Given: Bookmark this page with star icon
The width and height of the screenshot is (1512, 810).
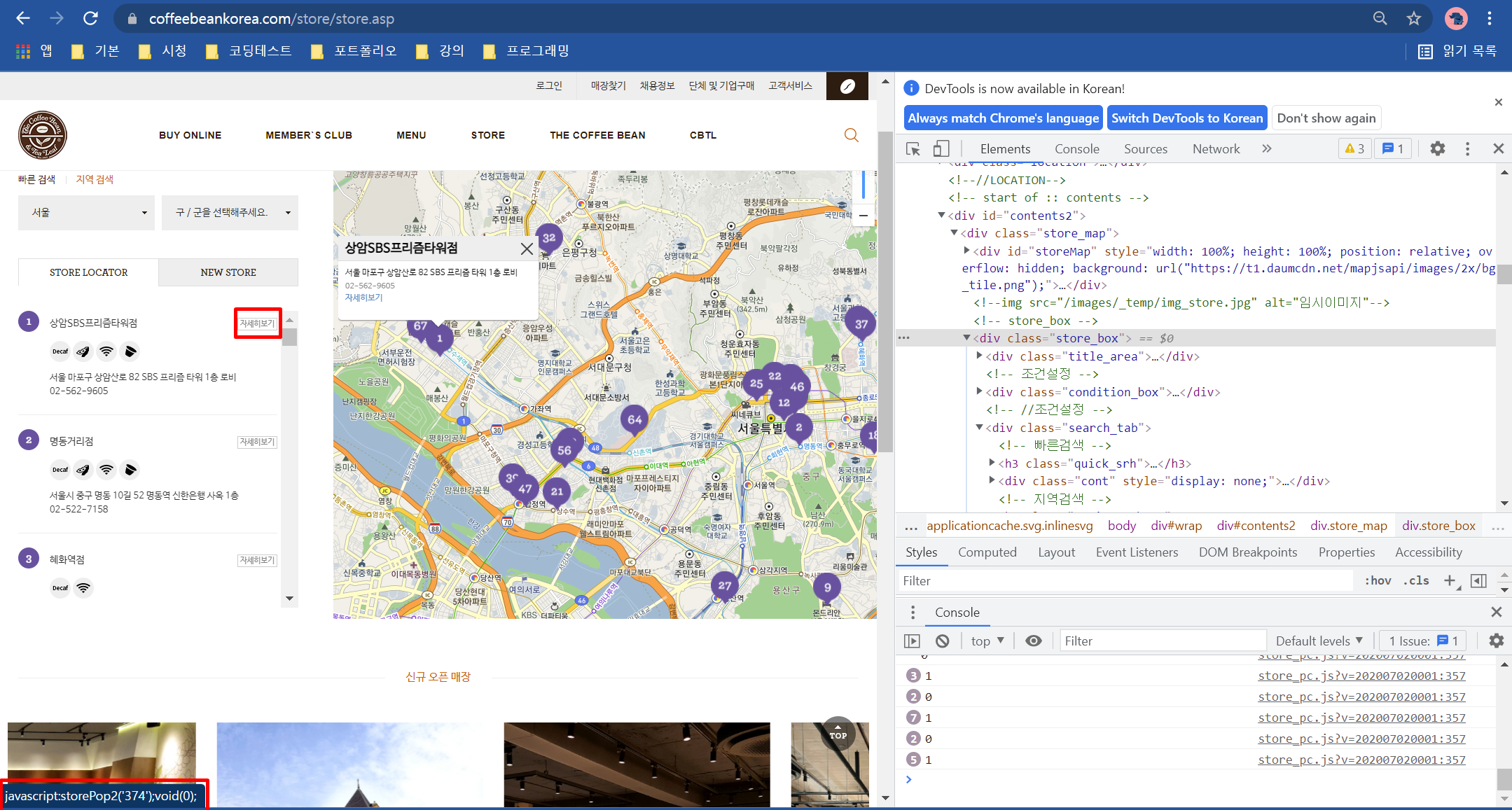Looking at the screenshot, I should pyautogui.click(x=1413, y=19).
